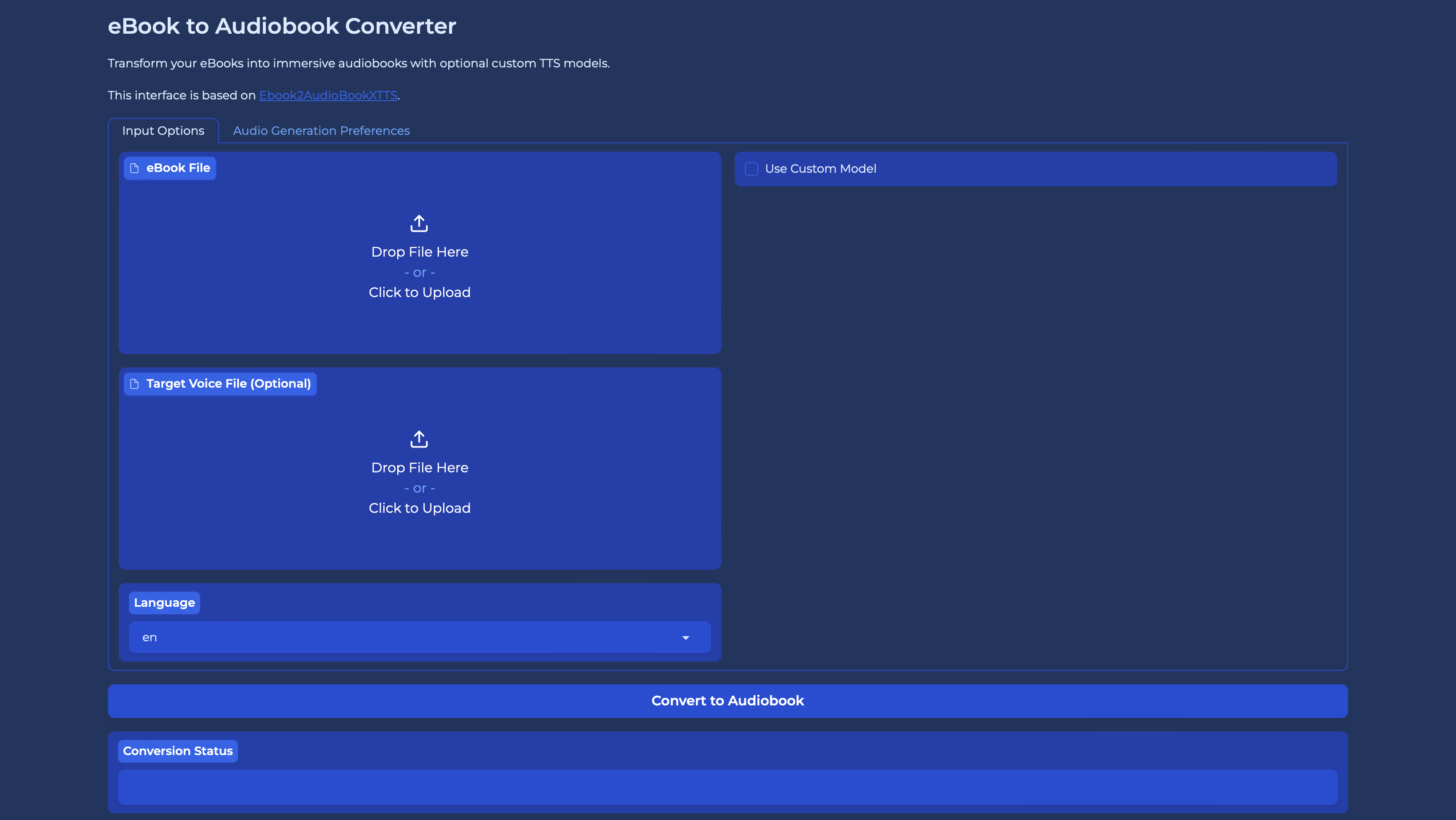Click upload arrow icon in eBook File area
The height and width of the screenshot is (820, 1456).
tap(419, 223)
